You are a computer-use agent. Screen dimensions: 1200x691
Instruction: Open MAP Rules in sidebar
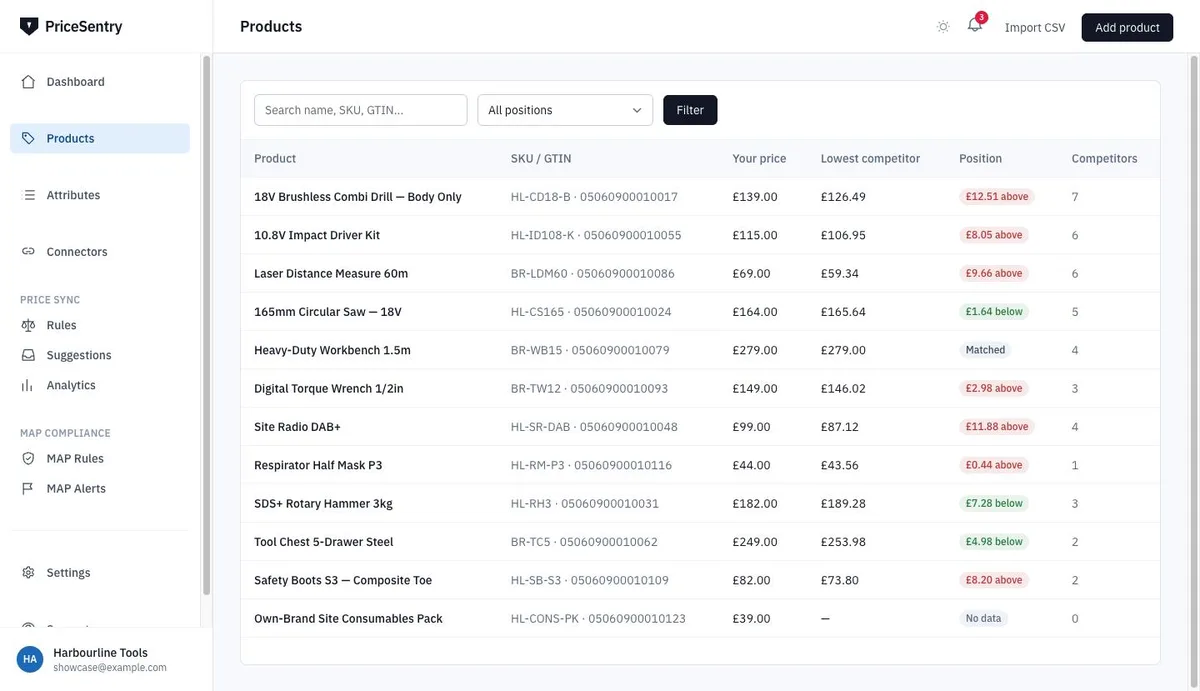100,458
